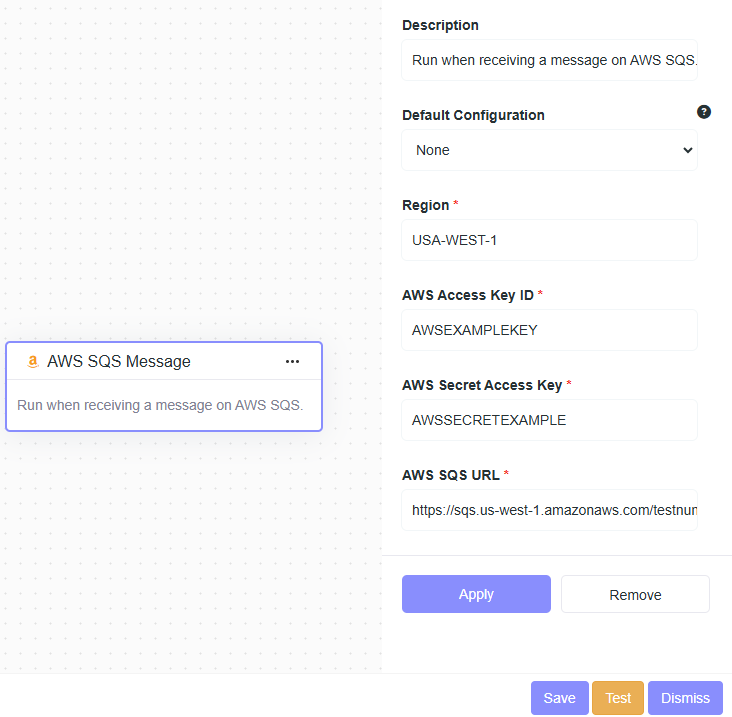The width and height of the screenshot is (732, 717).
Task: Open the three-dot menu on AWS SQS node
Action: pyautogui.click(x=292, y=362)
